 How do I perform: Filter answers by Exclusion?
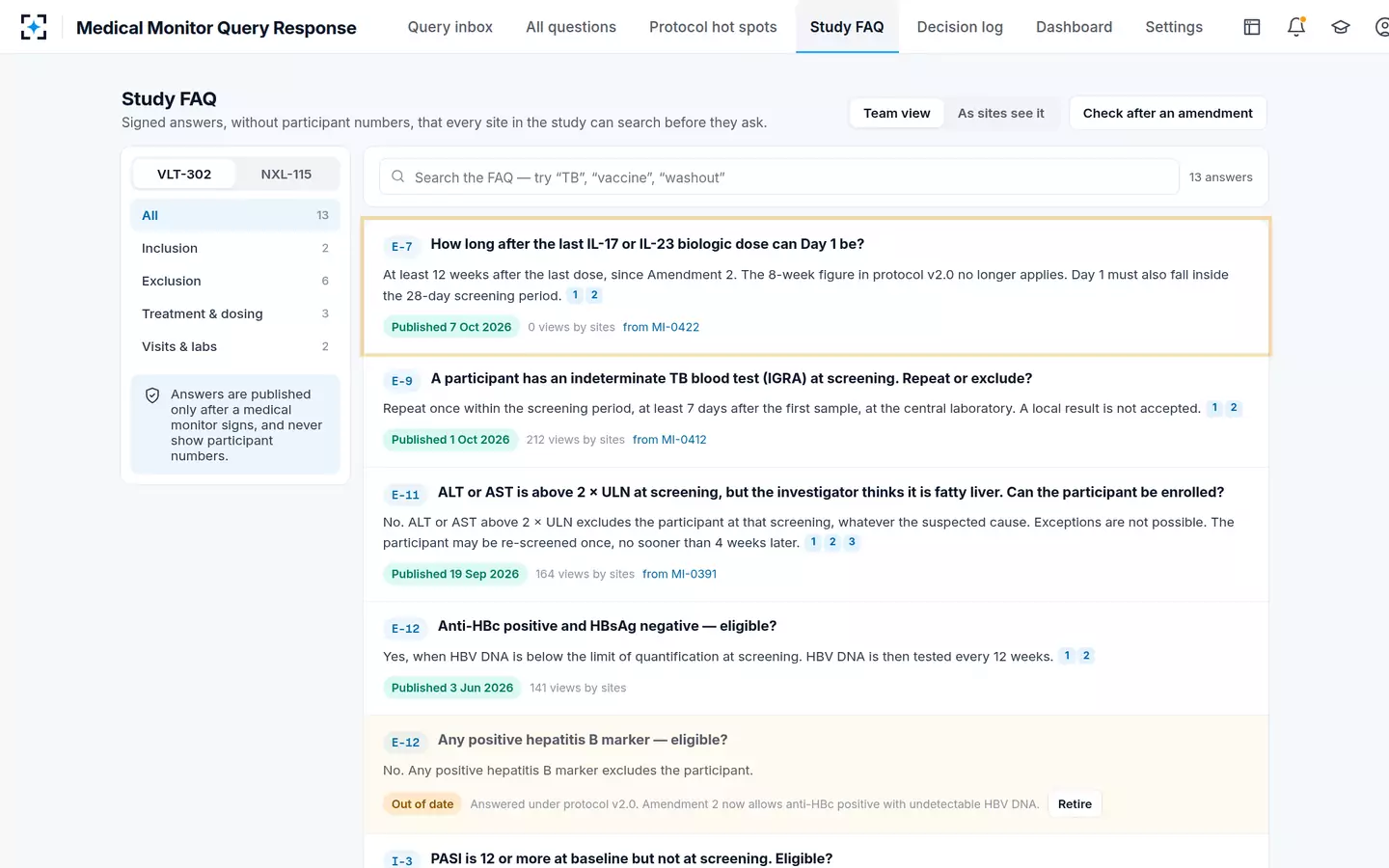[235, 281]
